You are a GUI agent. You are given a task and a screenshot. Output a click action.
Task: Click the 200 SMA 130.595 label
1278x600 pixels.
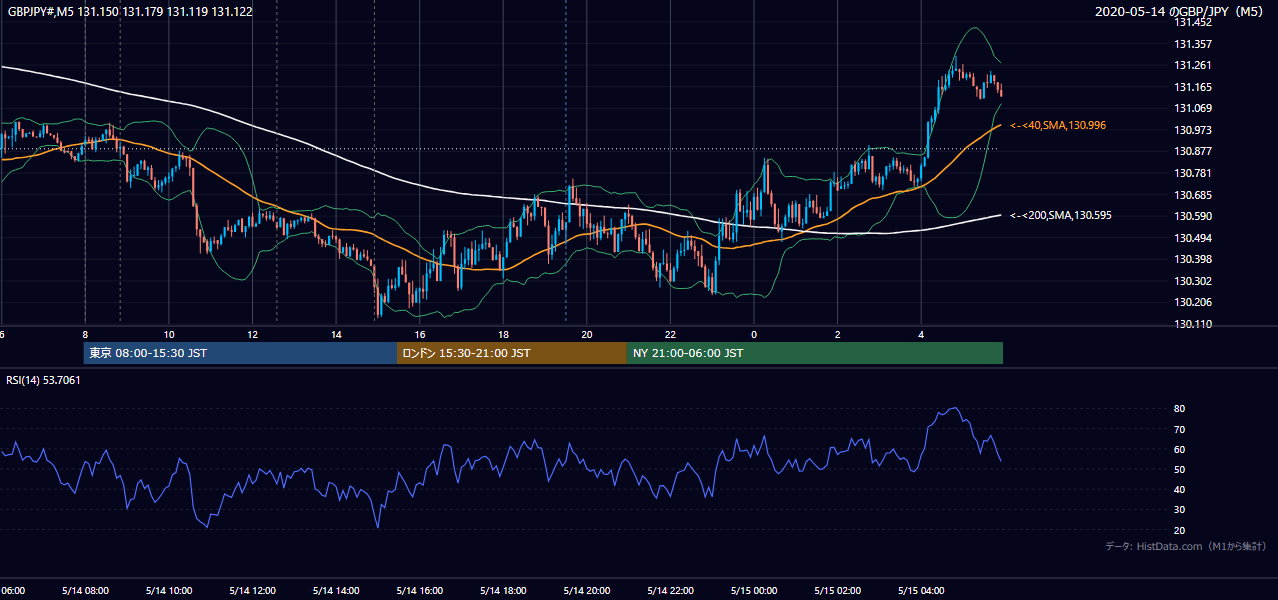click(x=1060, y=215)
